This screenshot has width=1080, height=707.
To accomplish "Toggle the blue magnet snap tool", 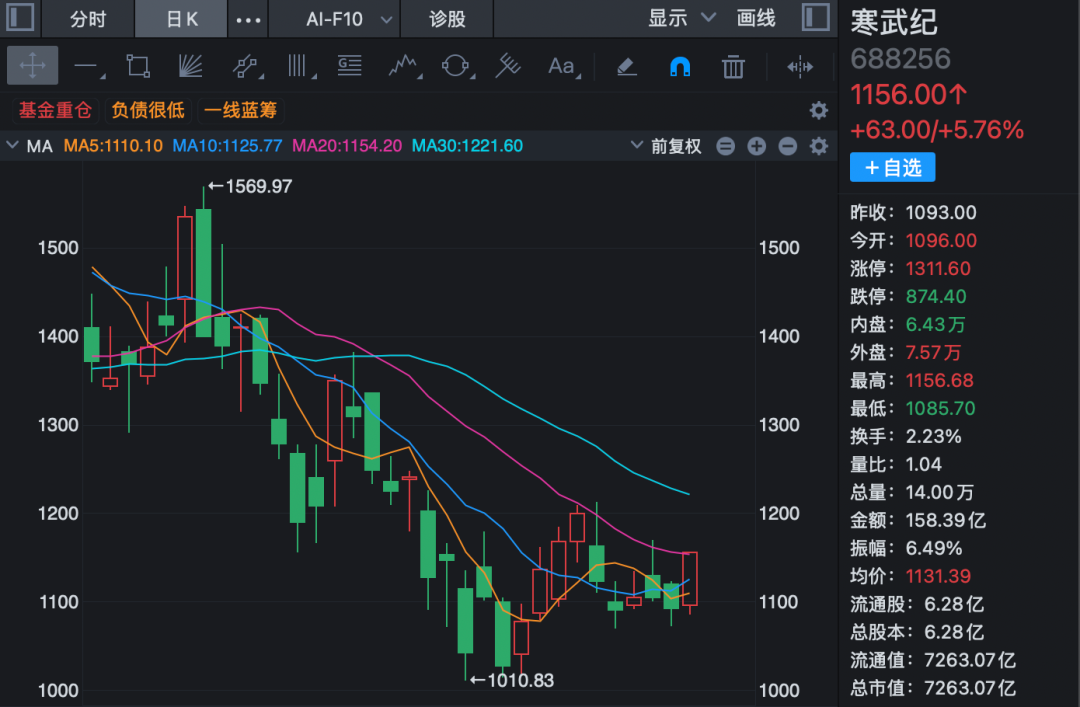I will [680, 67].
